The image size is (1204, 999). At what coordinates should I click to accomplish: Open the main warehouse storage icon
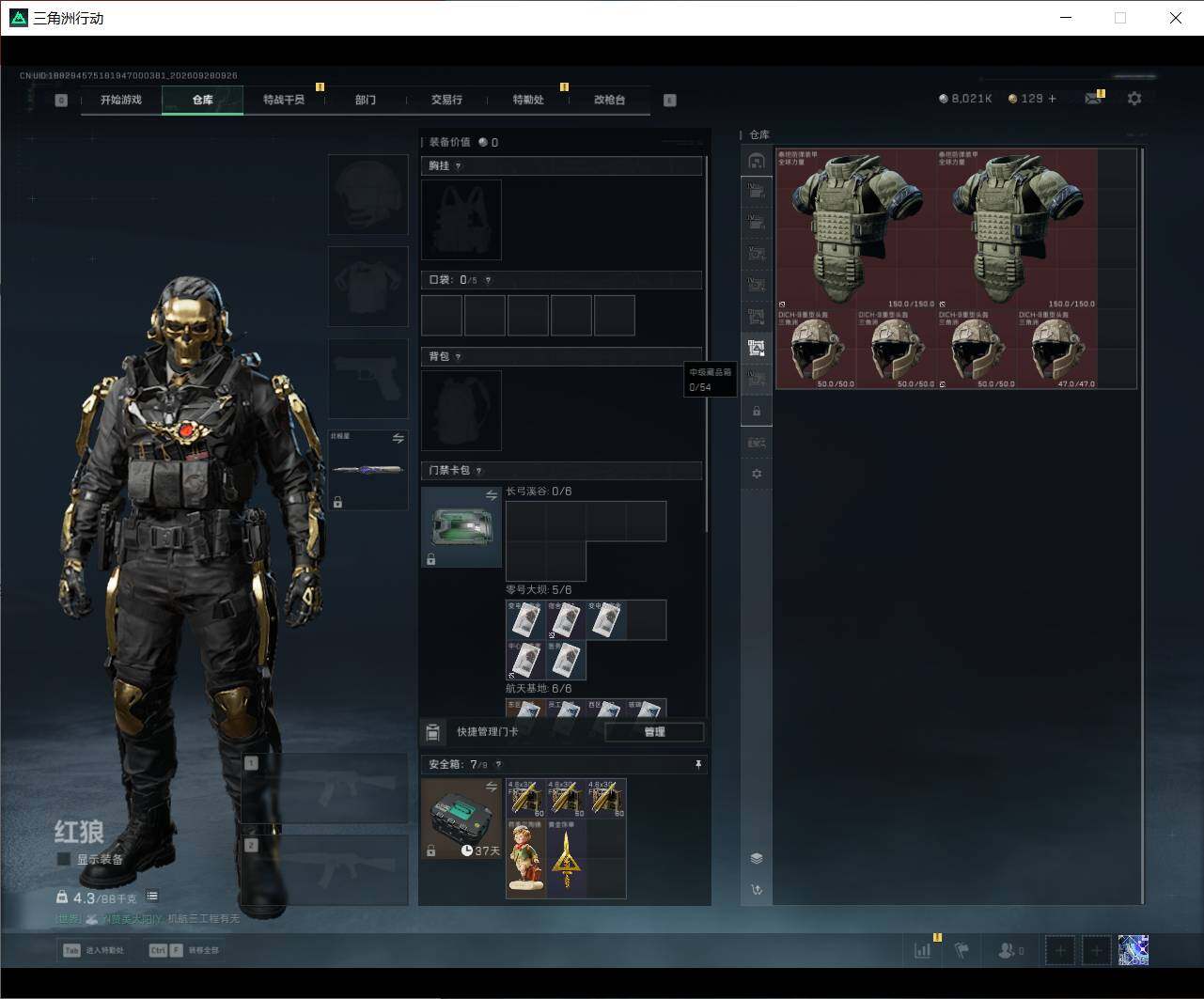tap(757, 162)
